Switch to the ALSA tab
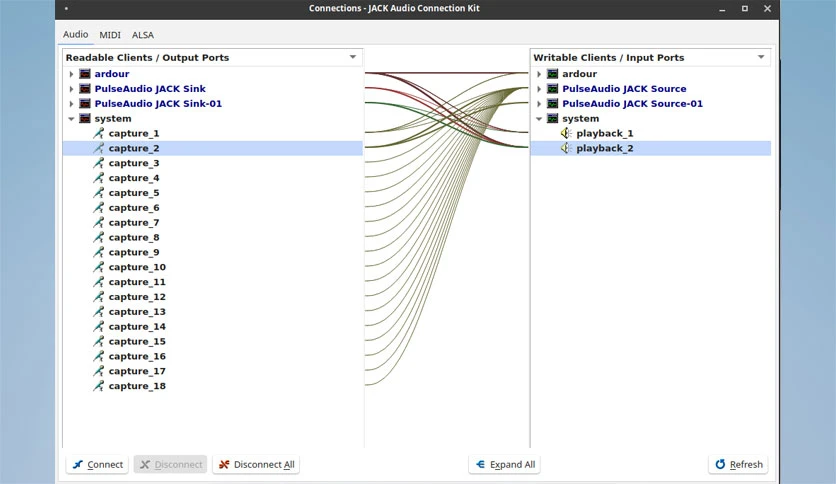836x484 pixels. pos(143,35)
